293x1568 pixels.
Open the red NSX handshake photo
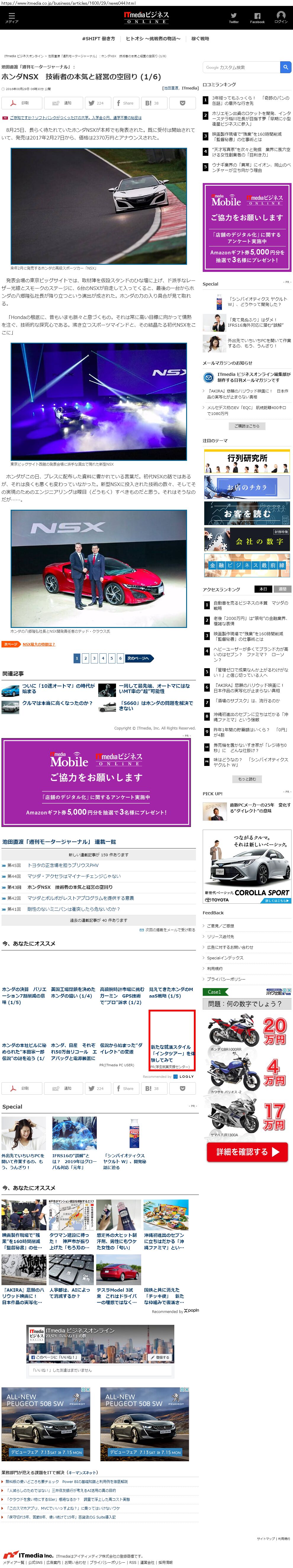(x=99, y=568)
